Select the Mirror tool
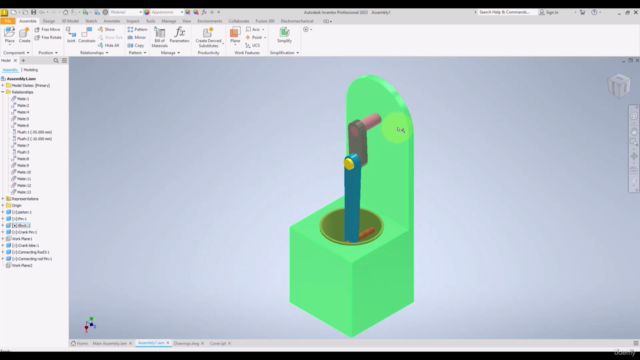Viewport: 640px width, 360px height. (x=137, y=37)
